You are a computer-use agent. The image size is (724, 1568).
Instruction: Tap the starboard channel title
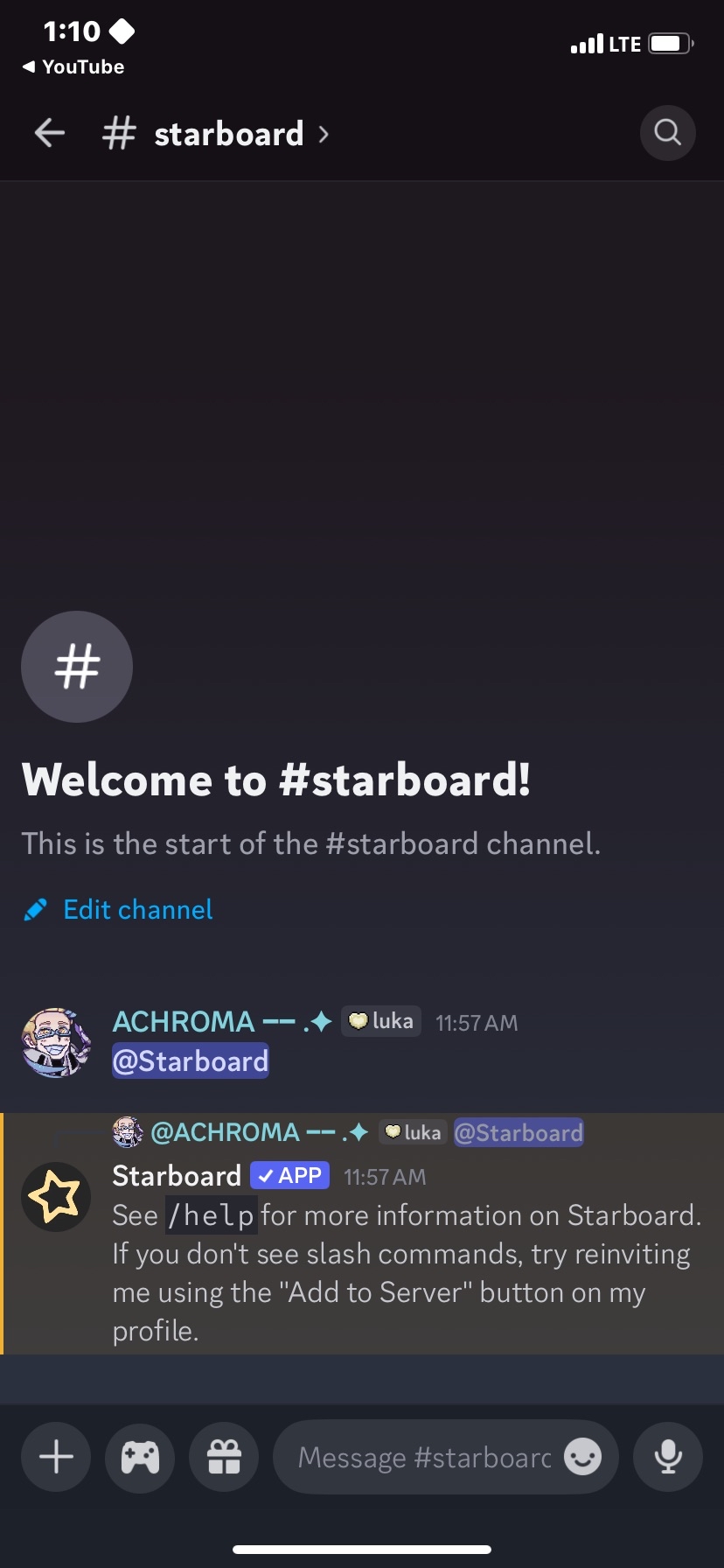(228, 134)
